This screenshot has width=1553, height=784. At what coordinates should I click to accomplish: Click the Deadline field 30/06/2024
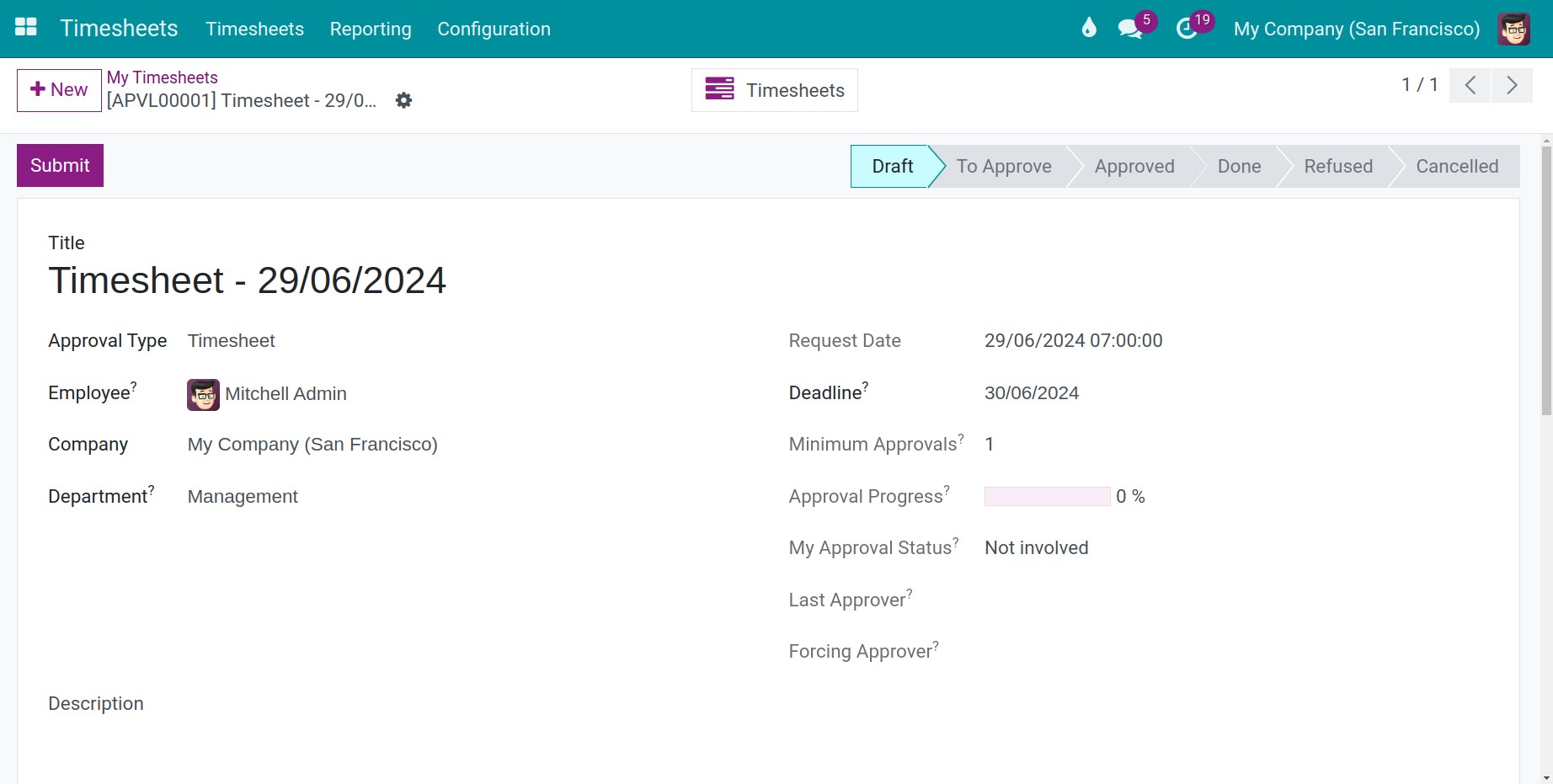(1032, 393)
